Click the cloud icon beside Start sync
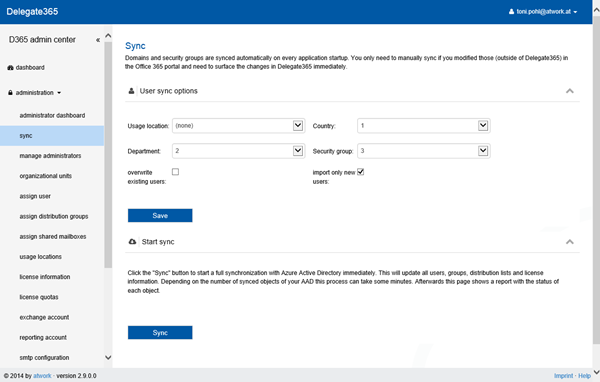The width and height of the screenshot is (600, 382). (132, 242)
